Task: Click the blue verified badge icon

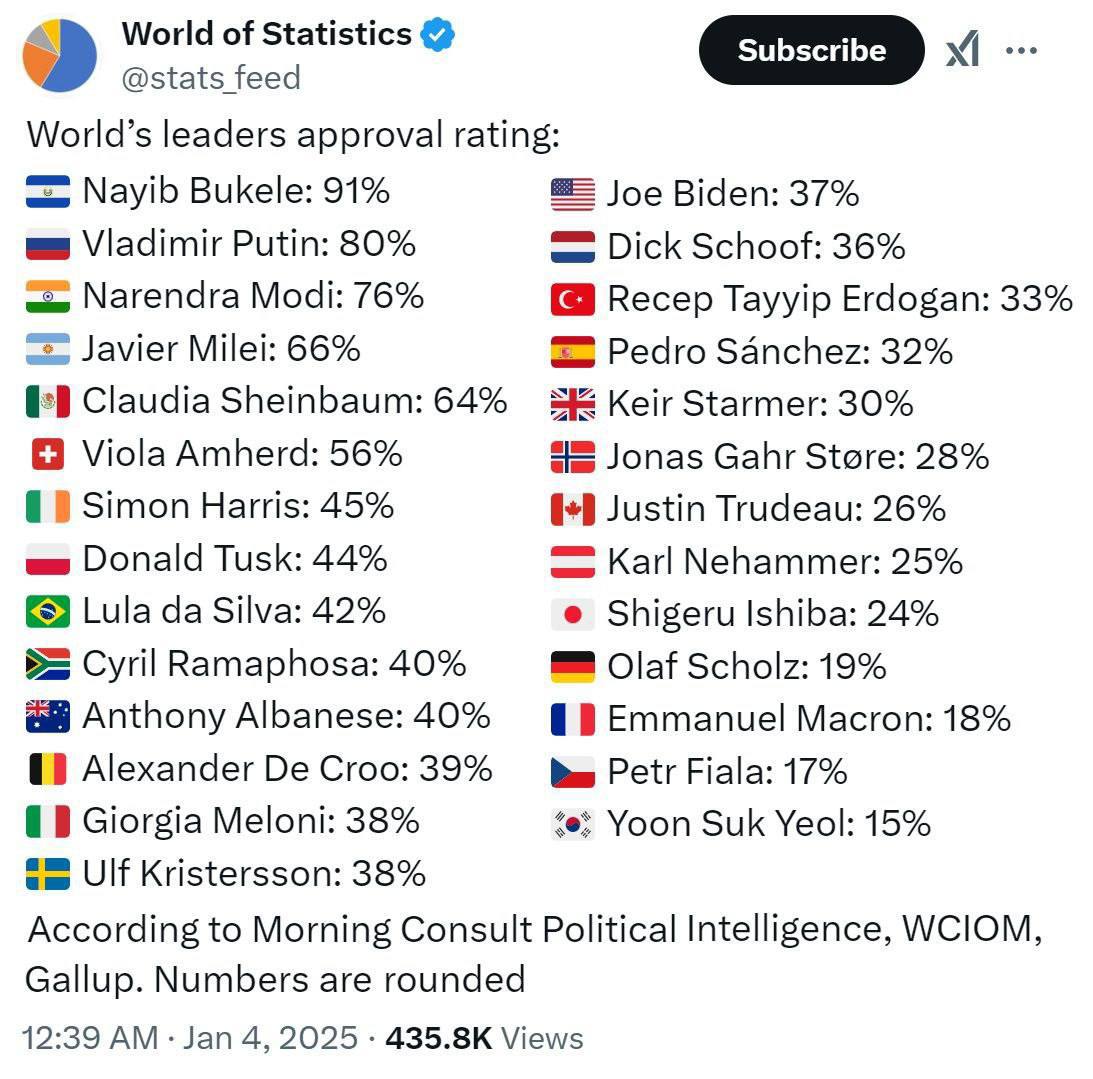Action: point(438,35)
